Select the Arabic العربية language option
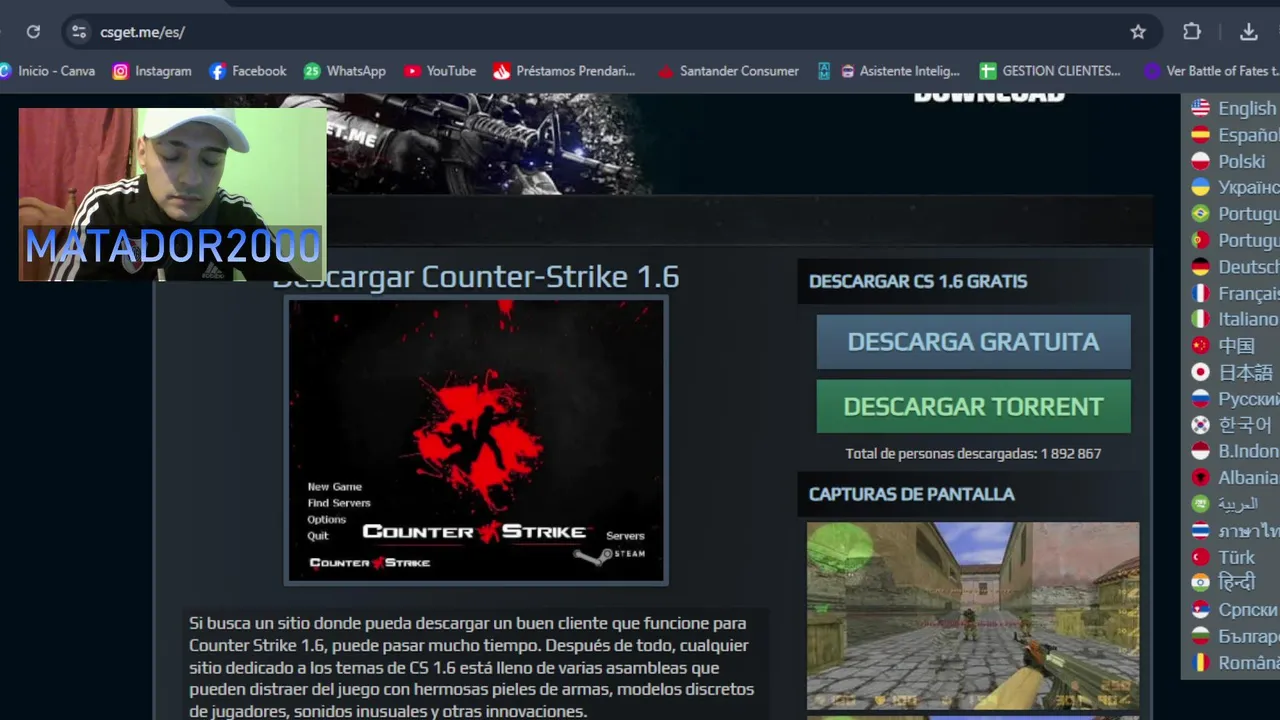The width and height of the screenshot is (1280, 720). click(x=1226, y=504)
